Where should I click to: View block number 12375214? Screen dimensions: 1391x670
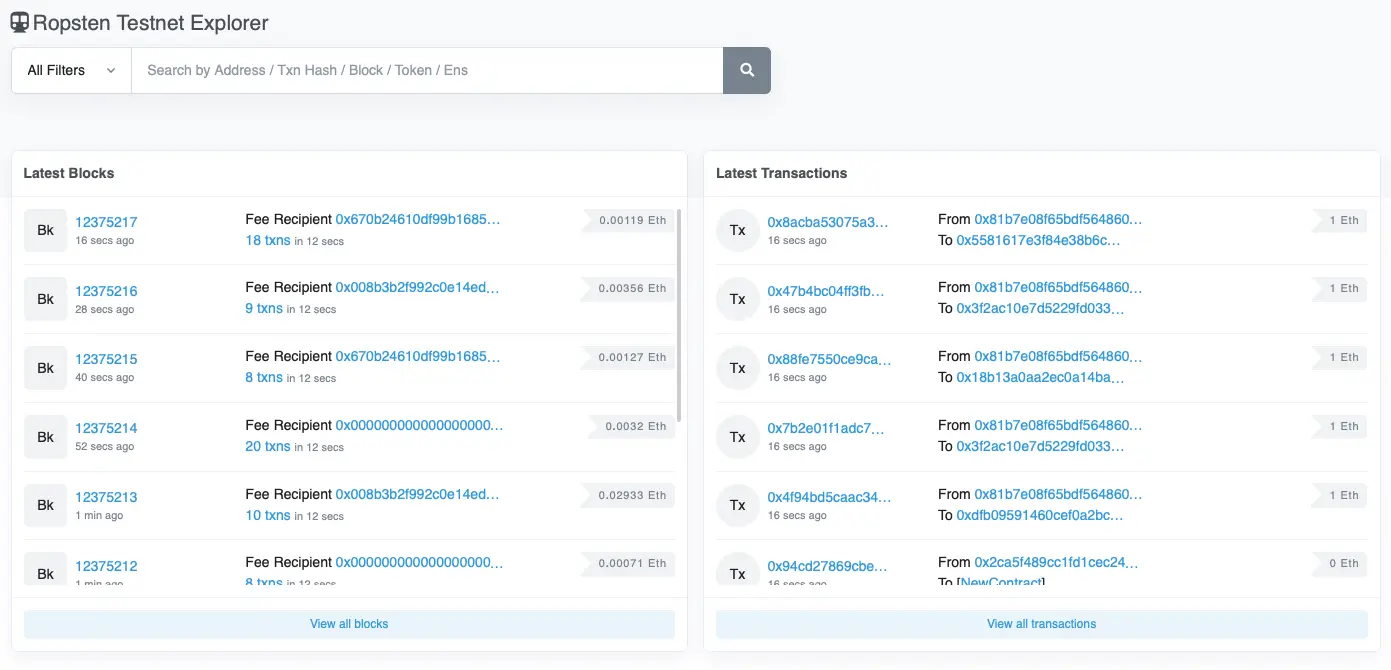pos(106,428)
